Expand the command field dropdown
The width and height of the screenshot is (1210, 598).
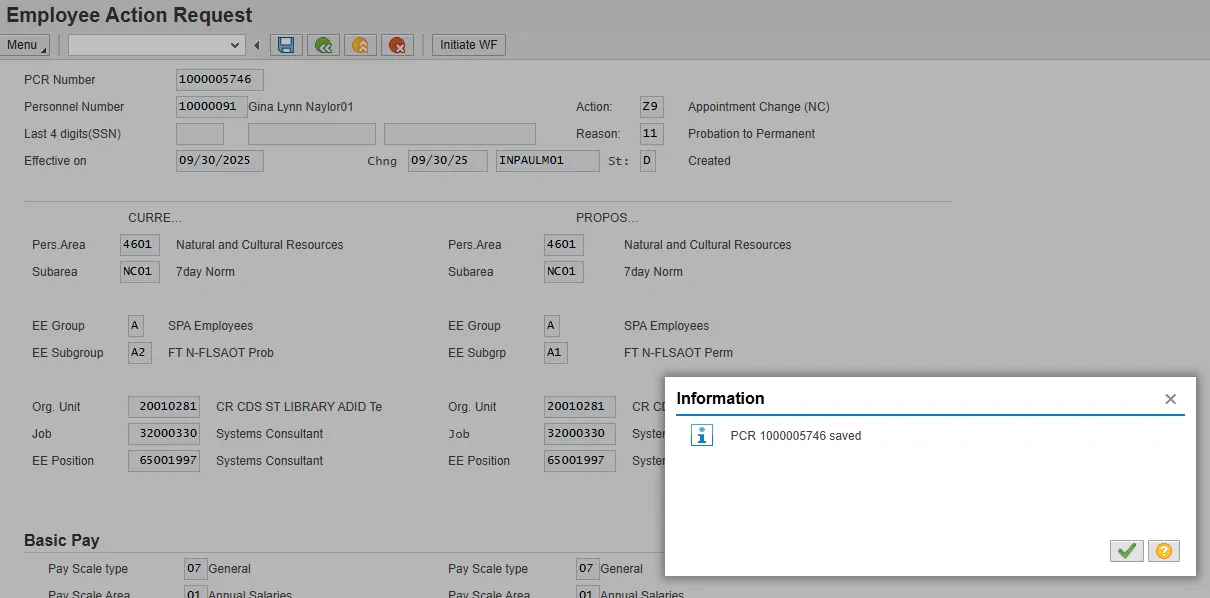coord(235,45)
